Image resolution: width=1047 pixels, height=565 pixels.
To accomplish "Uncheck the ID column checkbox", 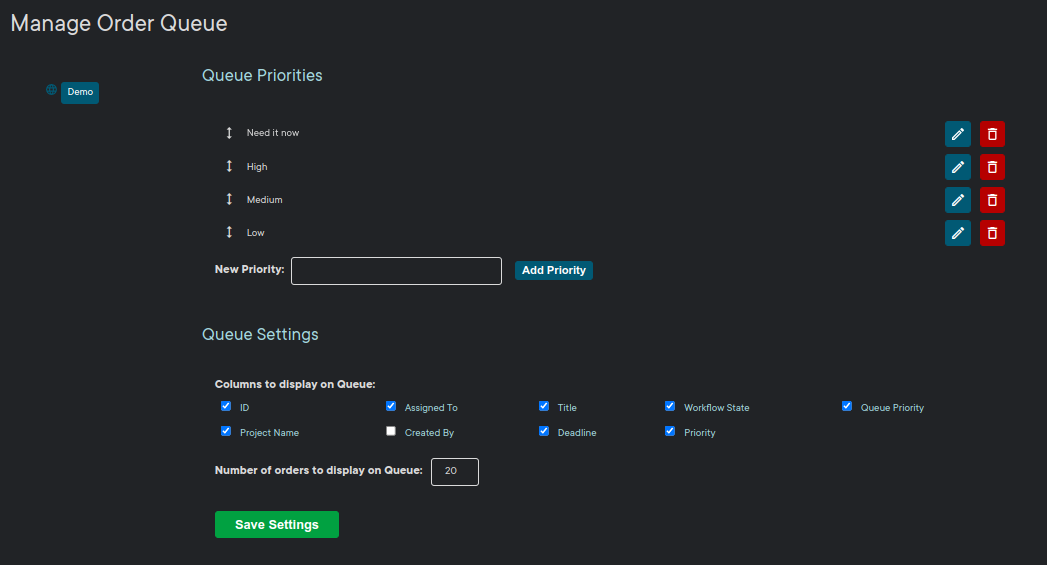I will click(x=226, y=407).
